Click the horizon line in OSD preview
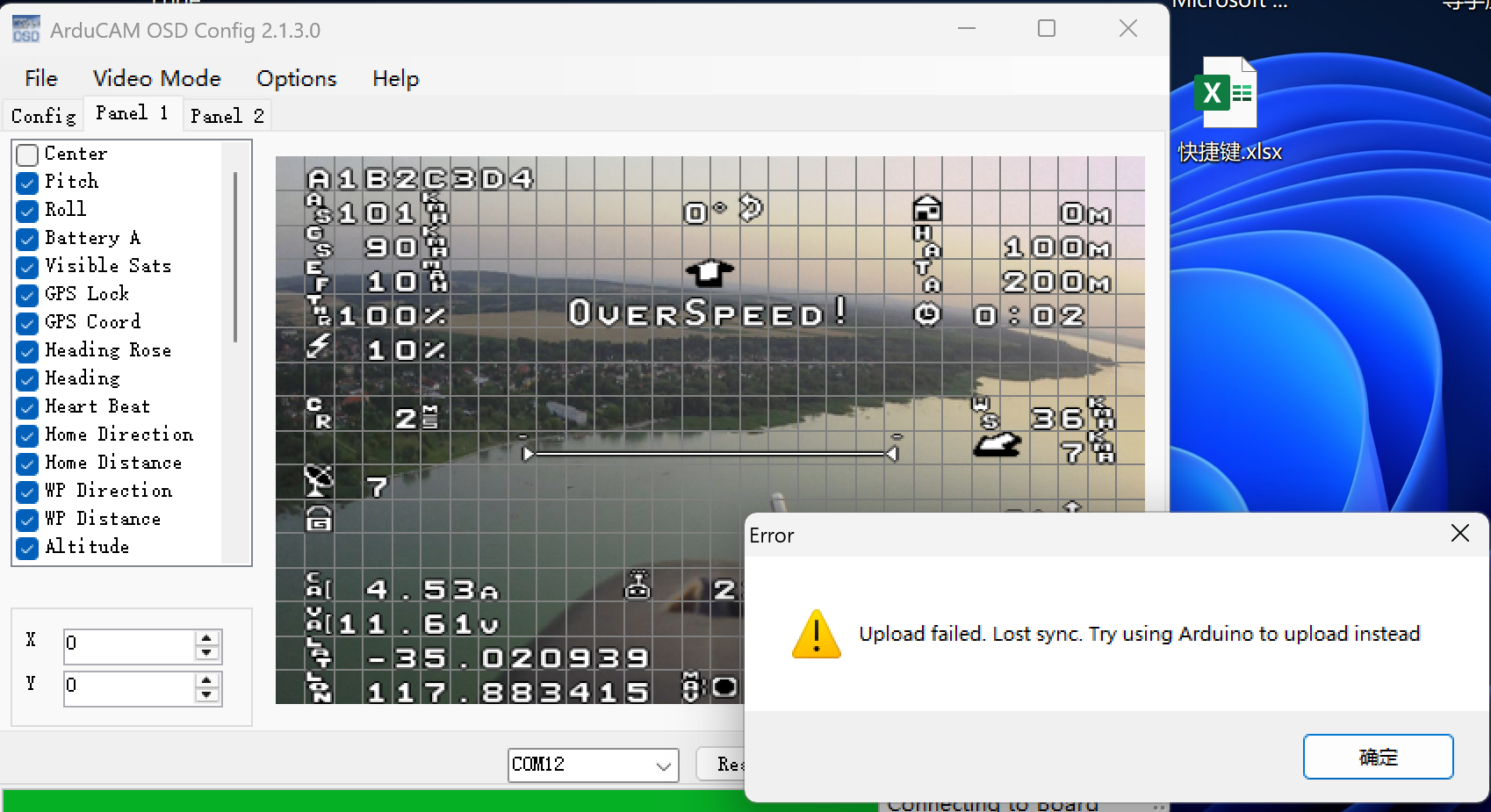 pyautogui.click(x=710, y=454)
